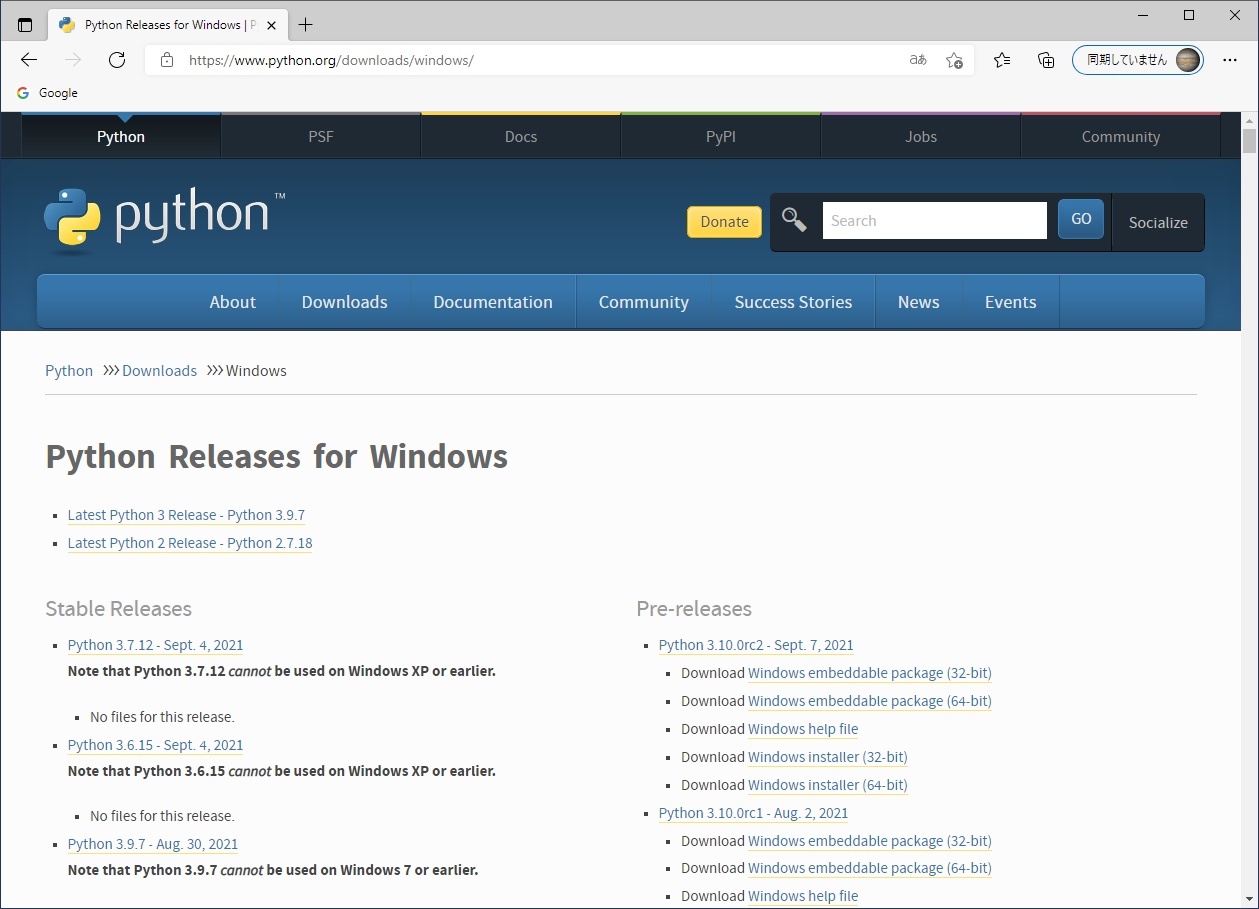
Task: Click the Downloads breadcrumb link
Action: pyautogui.click(x=159, y=371)
